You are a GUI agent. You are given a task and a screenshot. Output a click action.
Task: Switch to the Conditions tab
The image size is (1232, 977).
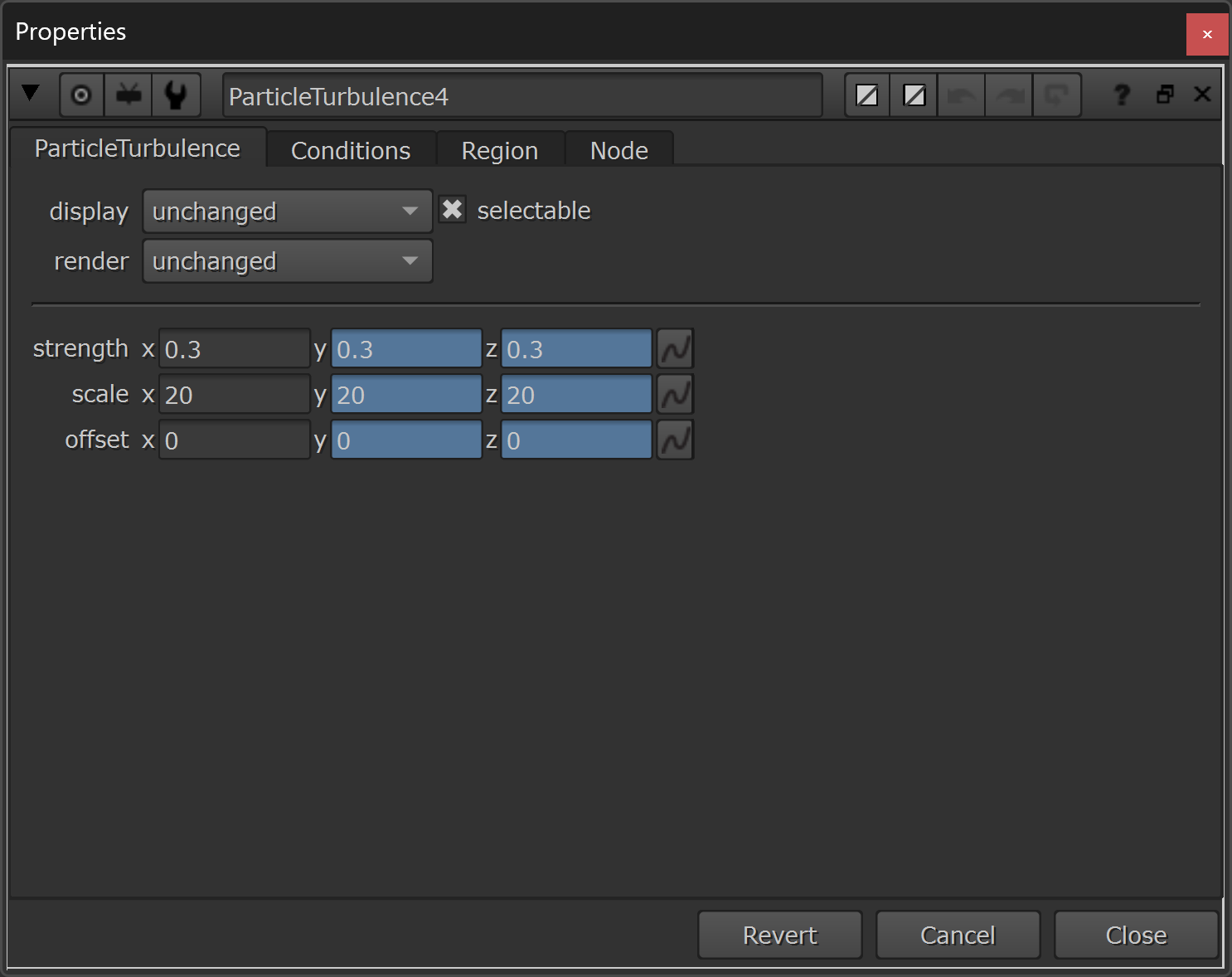pos(352,150)
